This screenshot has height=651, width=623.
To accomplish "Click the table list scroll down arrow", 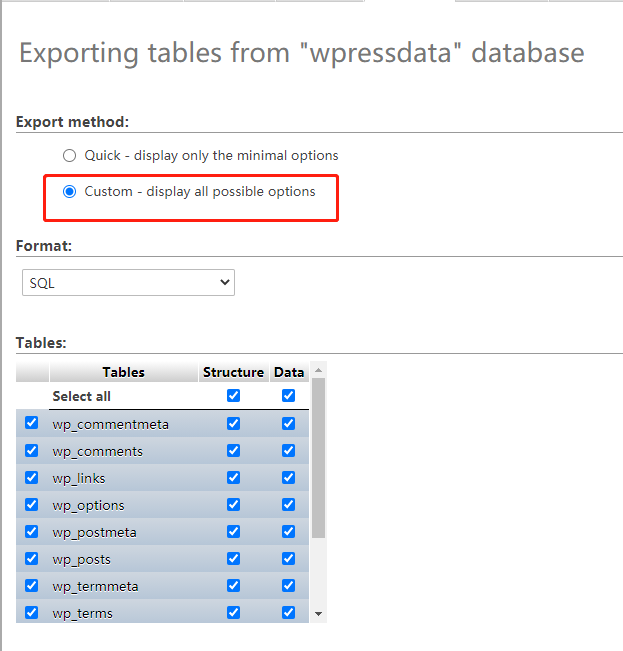I will (x=319, y=613).
